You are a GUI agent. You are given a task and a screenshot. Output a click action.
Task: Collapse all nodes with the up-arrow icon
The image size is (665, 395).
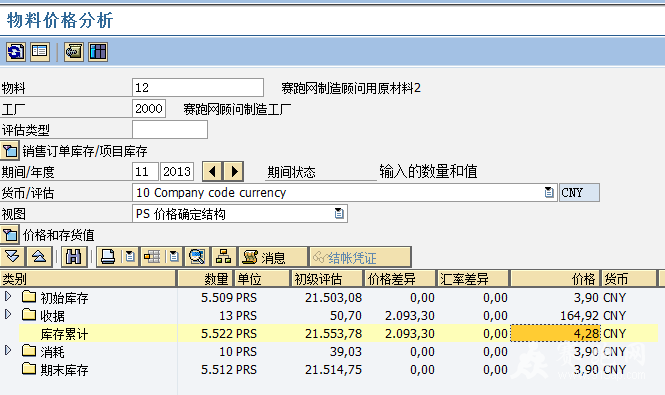(39, 257)
